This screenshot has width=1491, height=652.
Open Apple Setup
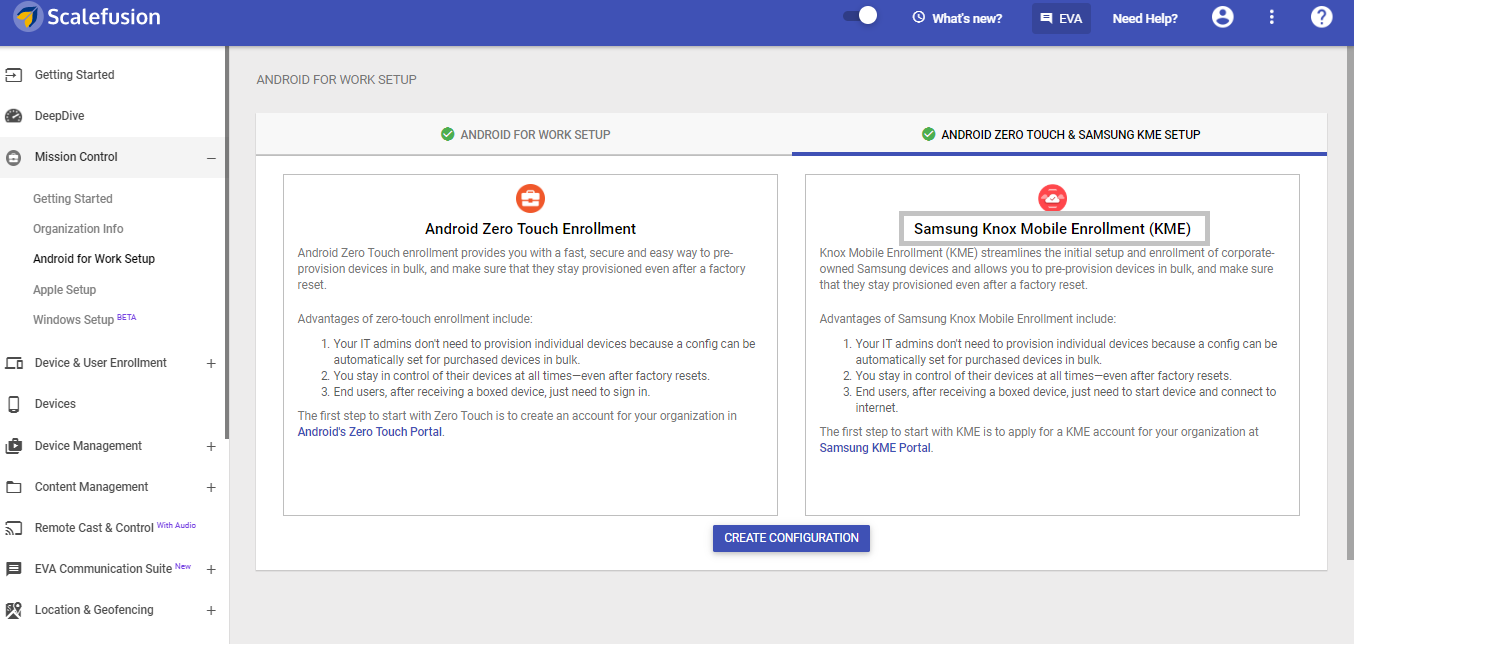[65, 290]
